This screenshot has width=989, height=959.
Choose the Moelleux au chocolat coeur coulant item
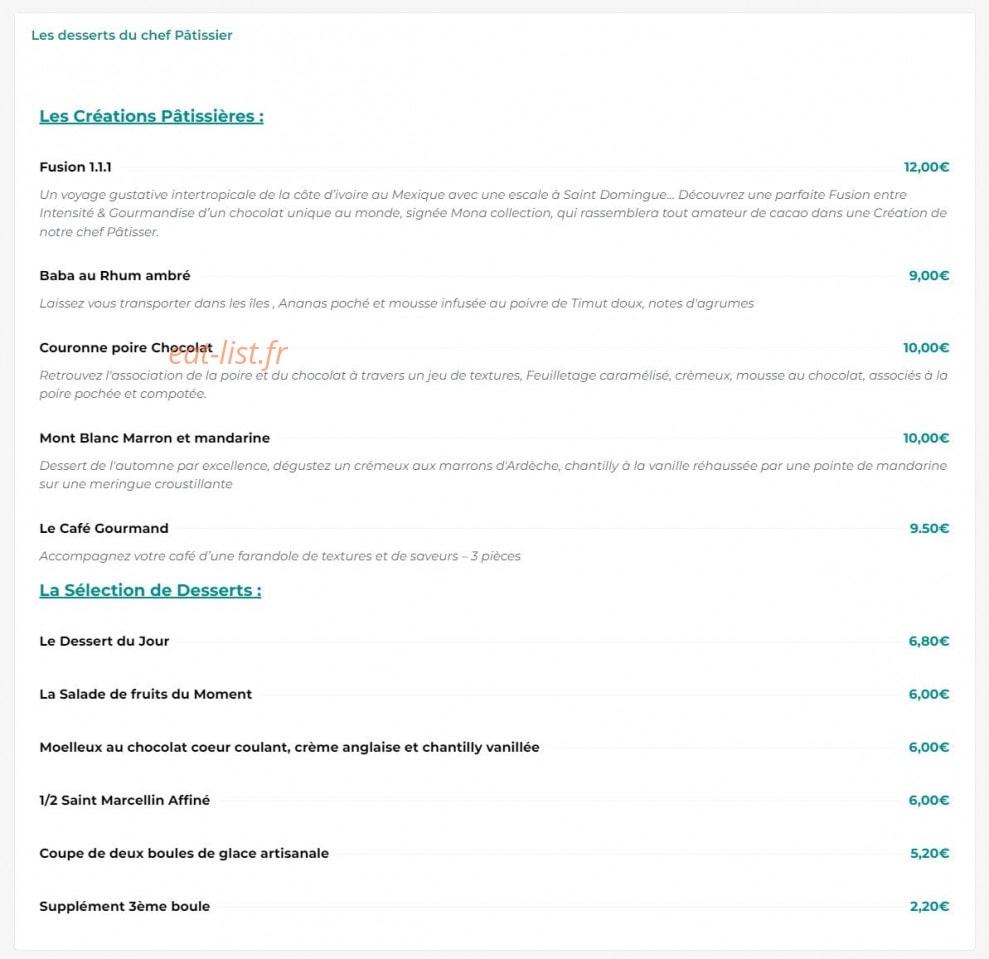click(x=290, y=747)
